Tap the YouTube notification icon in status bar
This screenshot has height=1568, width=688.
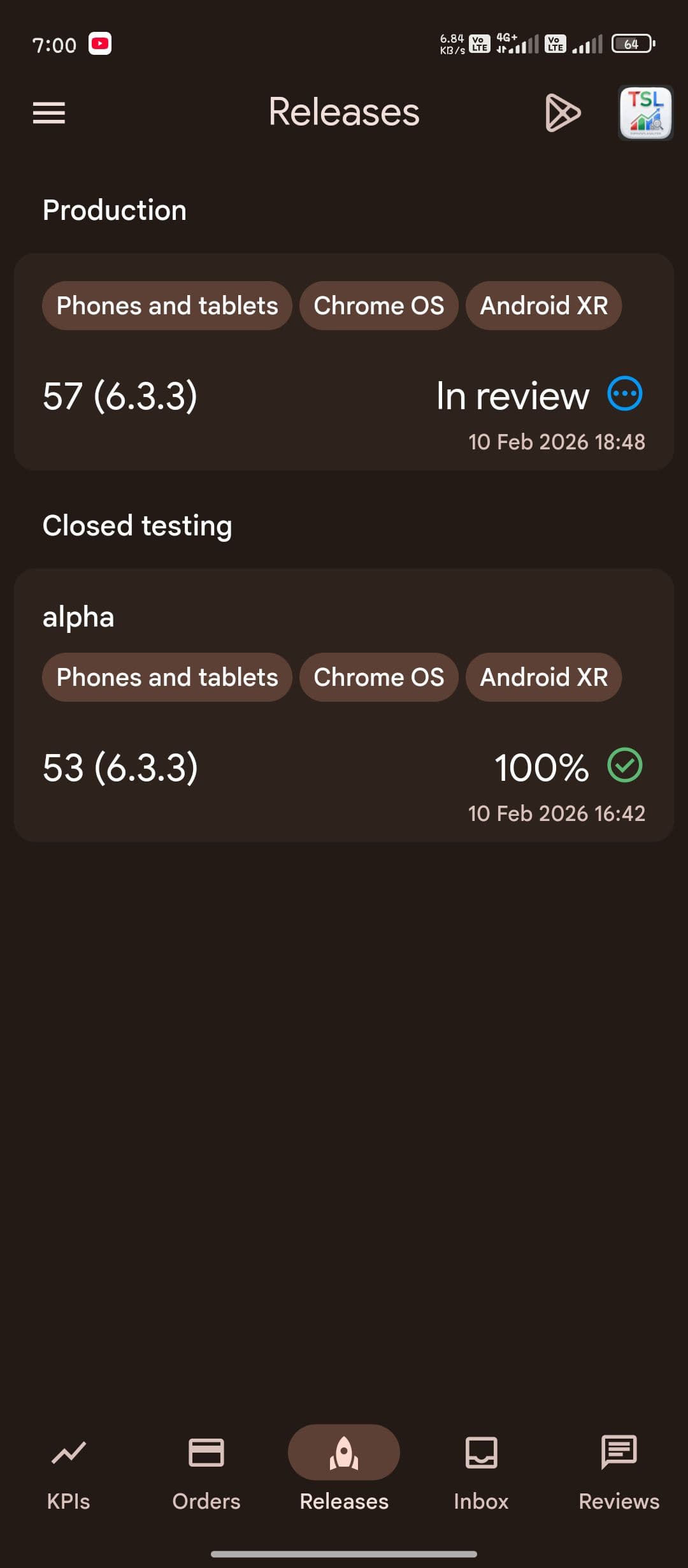point(100,44)
